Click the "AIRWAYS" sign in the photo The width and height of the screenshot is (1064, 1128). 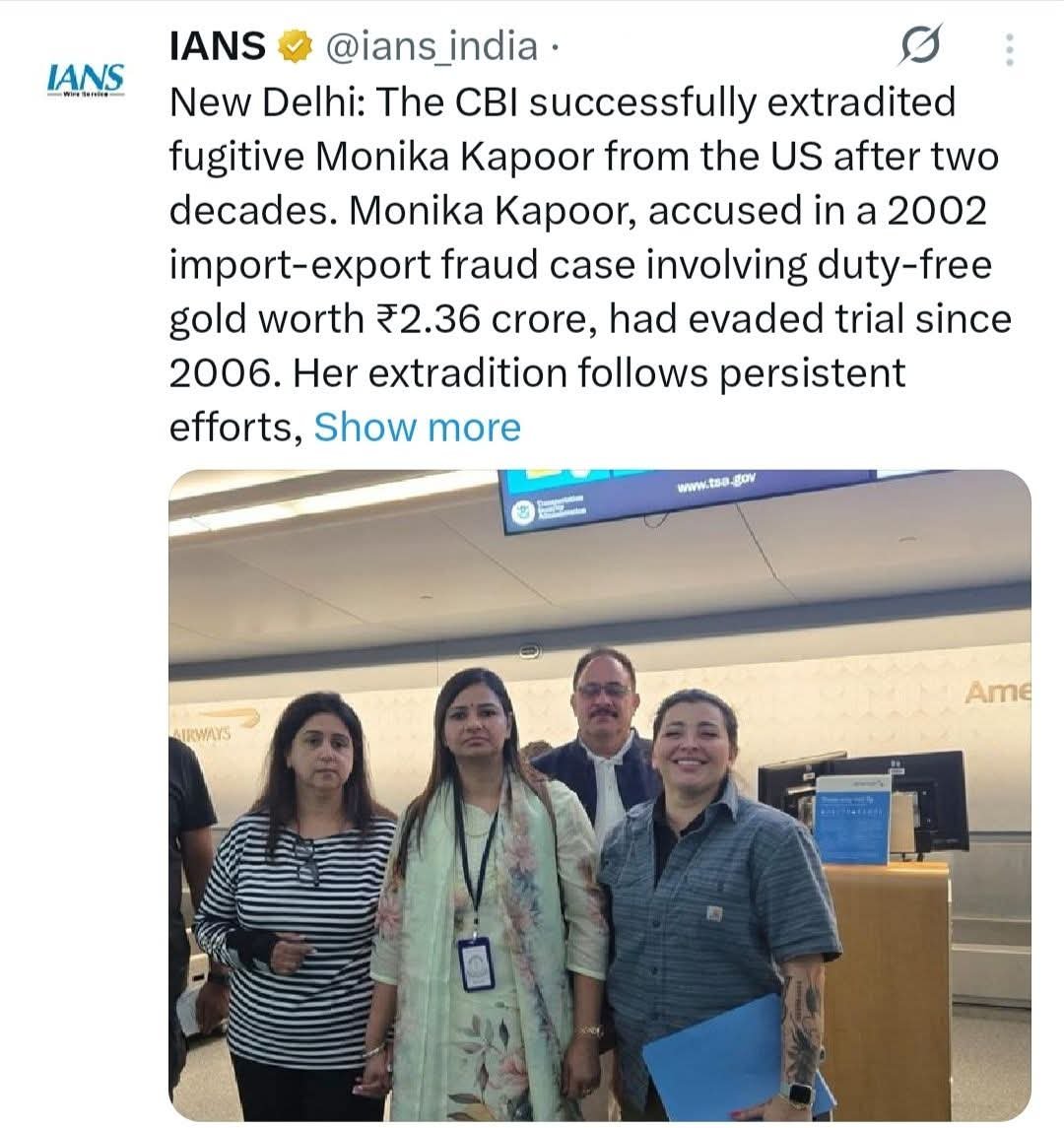click(x=200, y=734)
